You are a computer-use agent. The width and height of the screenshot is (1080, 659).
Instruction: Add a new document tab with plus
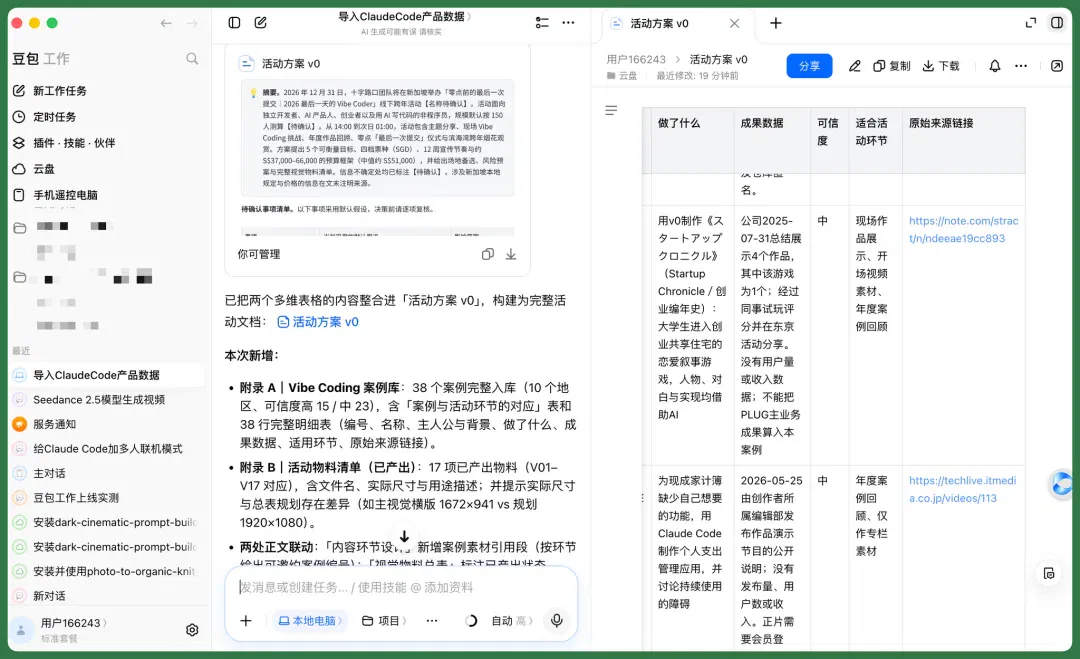pyautogui.click(x=776, y=23)
